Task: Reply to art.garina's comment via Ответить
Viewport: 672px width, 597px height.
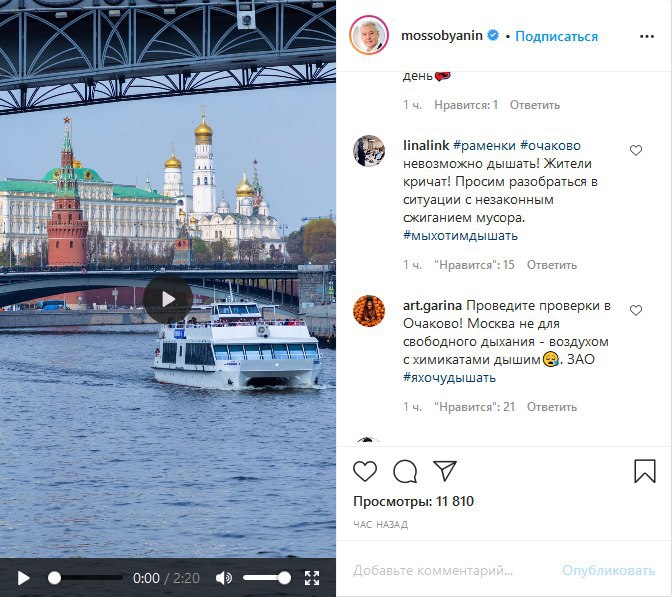Action: click(x=552, y=407)
